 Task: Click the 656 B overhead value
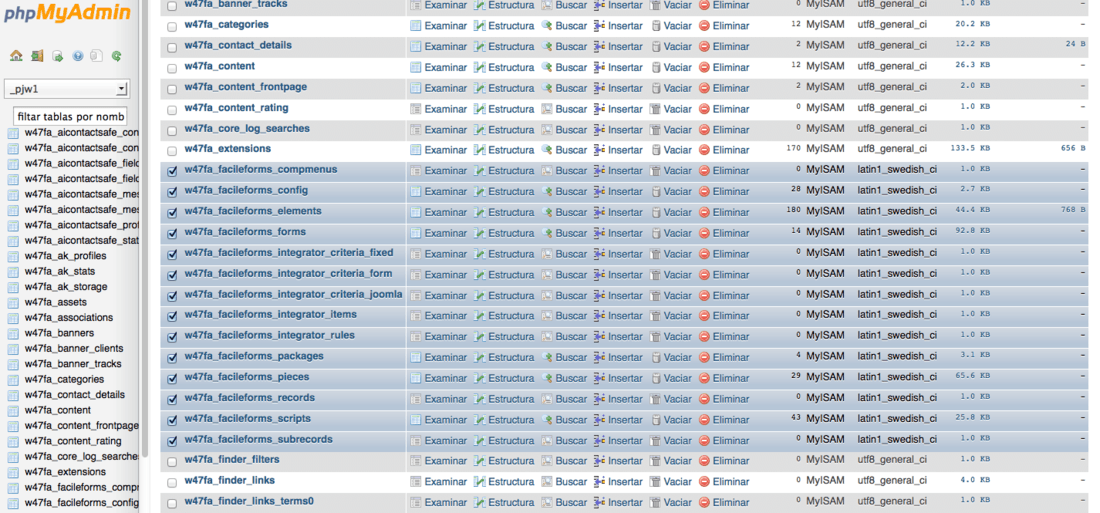(x=1073, y=149)
